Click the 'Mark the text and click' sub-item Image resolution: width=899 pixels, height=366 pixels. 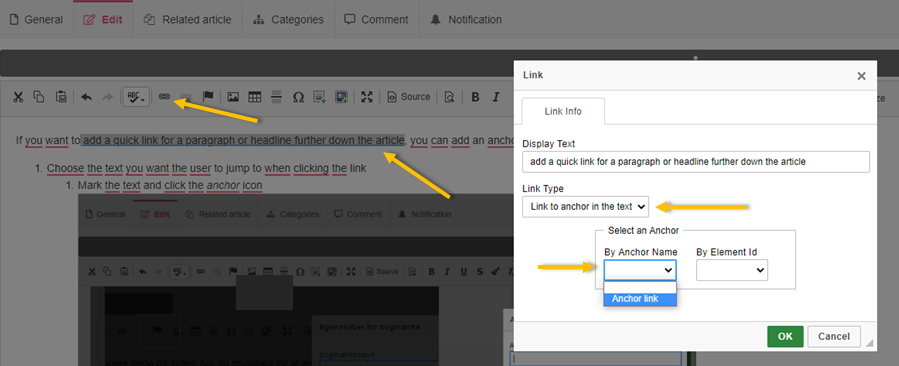pos(170,186)
